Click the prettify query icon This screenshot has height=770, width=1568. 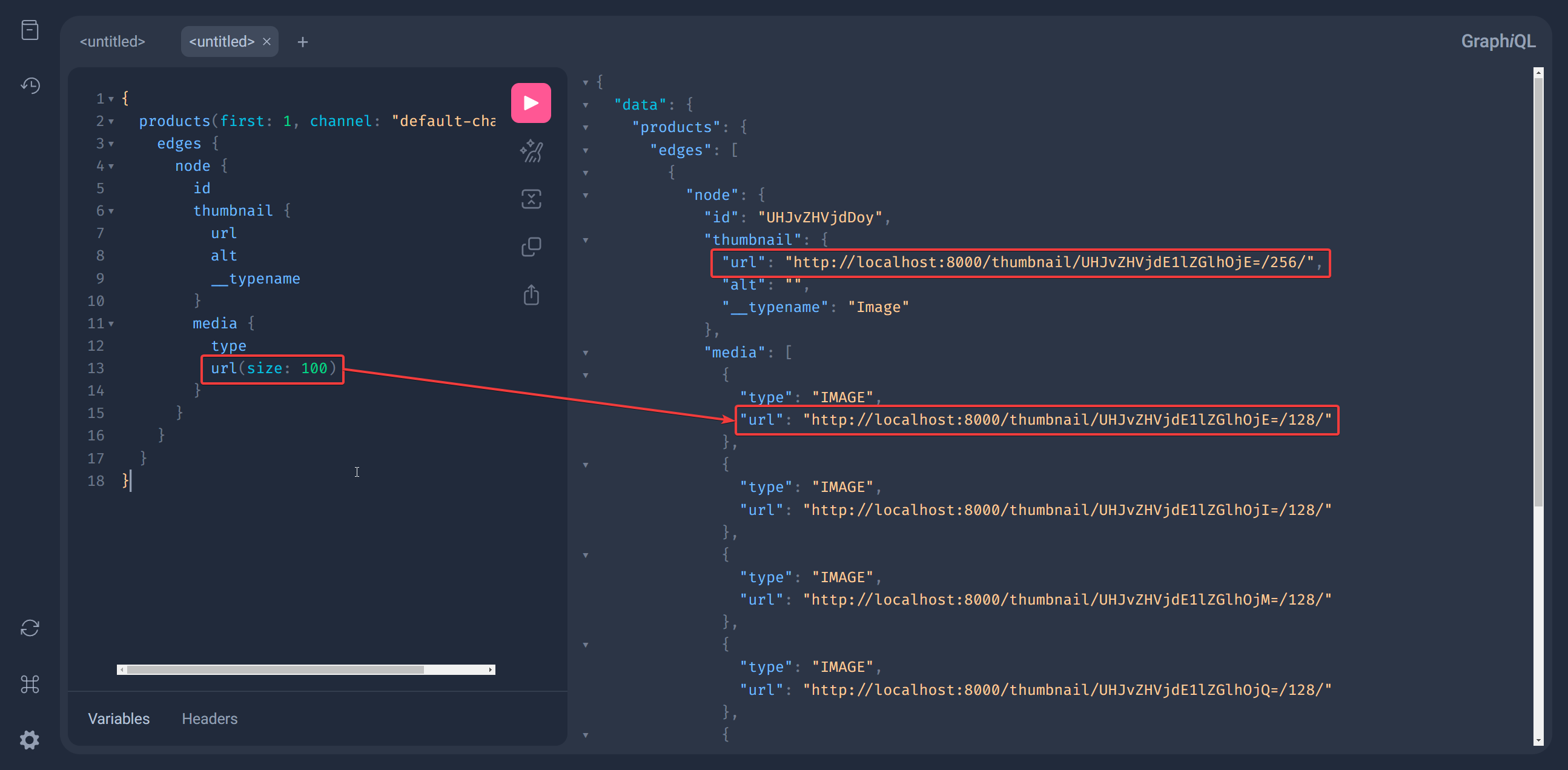531,151
